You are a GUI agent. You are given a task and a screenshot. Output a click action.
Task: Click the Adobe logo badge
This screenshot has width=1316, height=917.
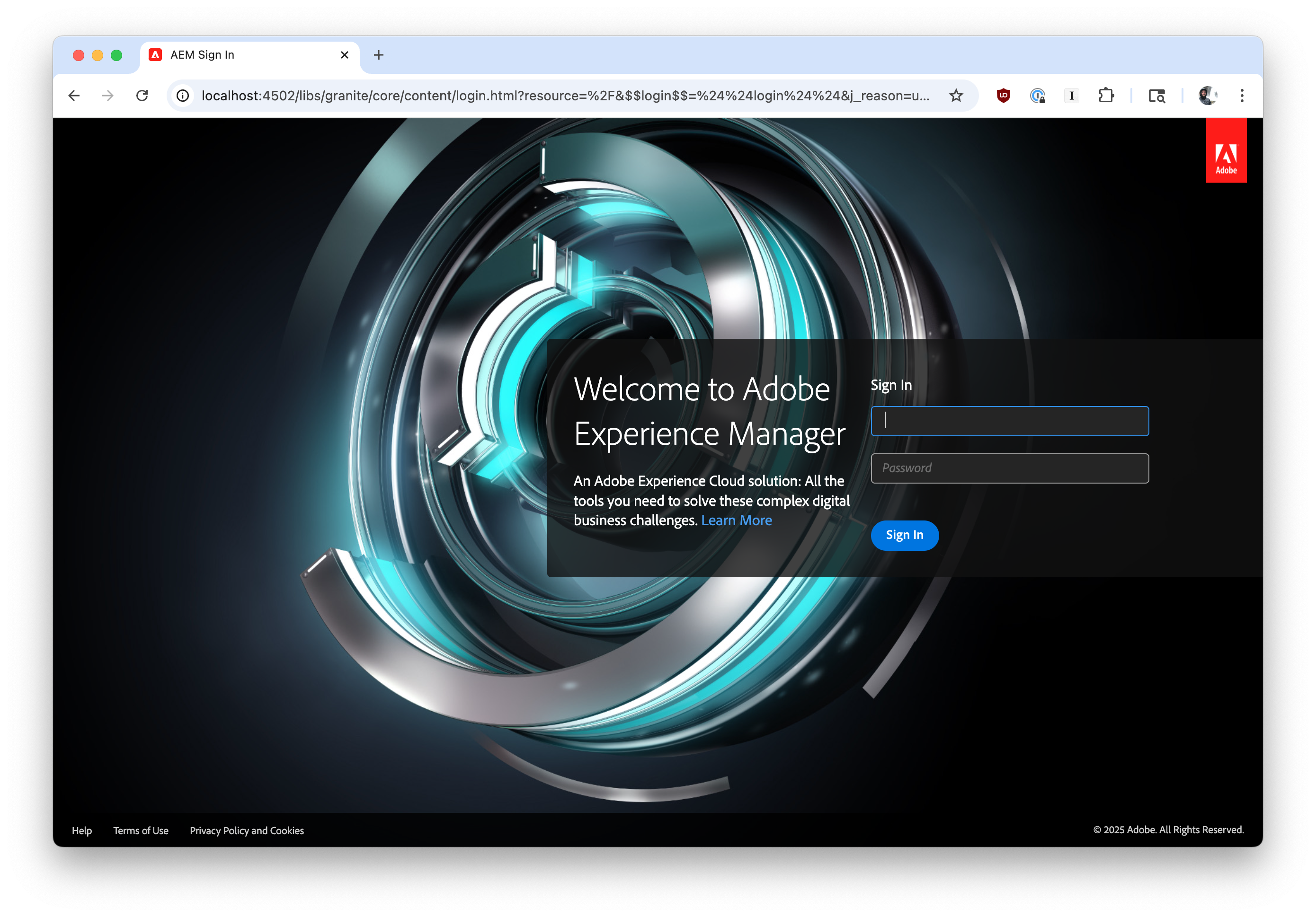click(1226, 151)
